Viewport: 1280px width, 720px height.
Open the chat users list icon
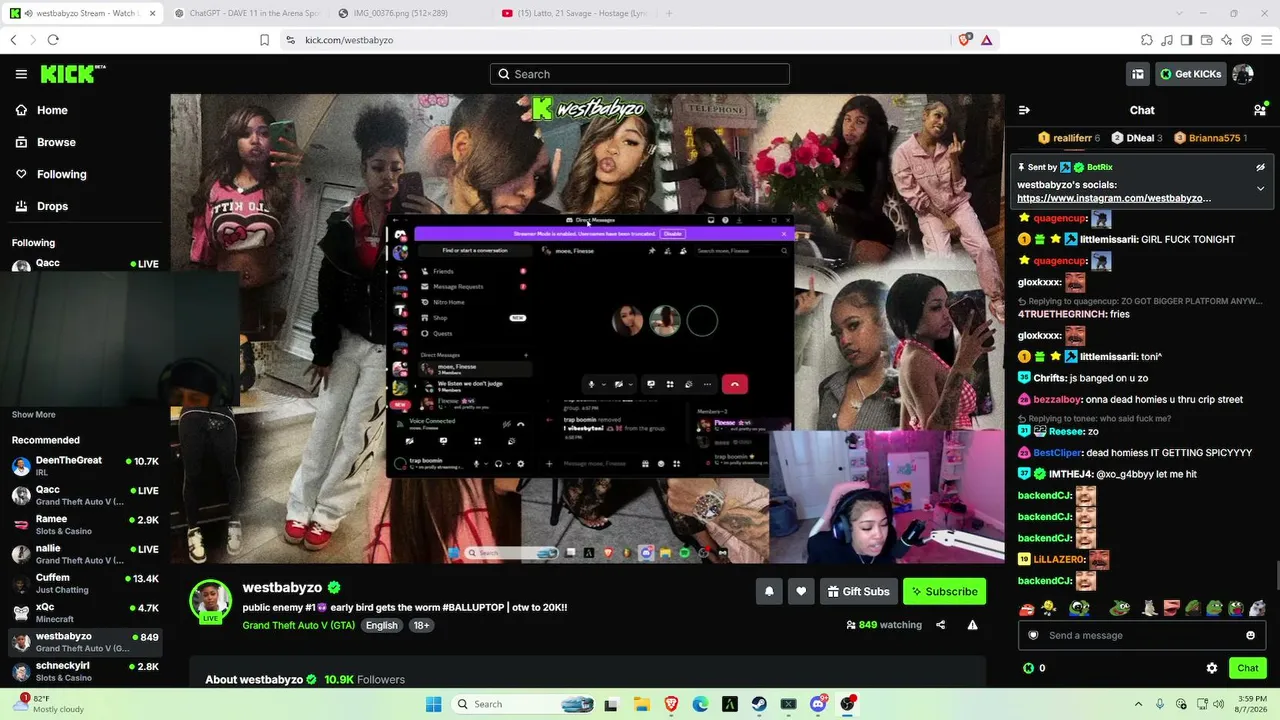(x=1260, y=110)
